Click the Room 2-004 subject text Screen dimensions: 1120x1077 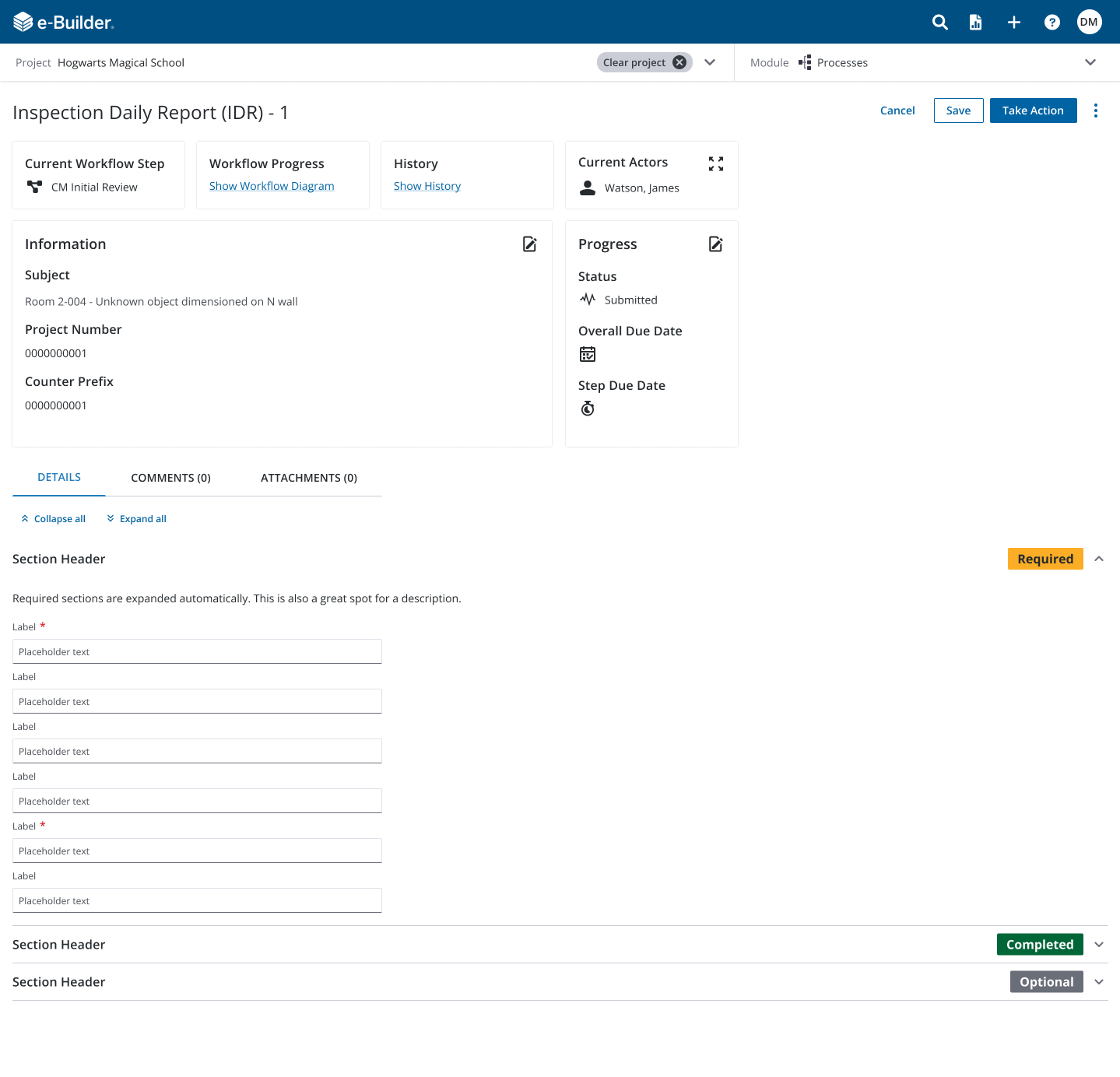161,301
